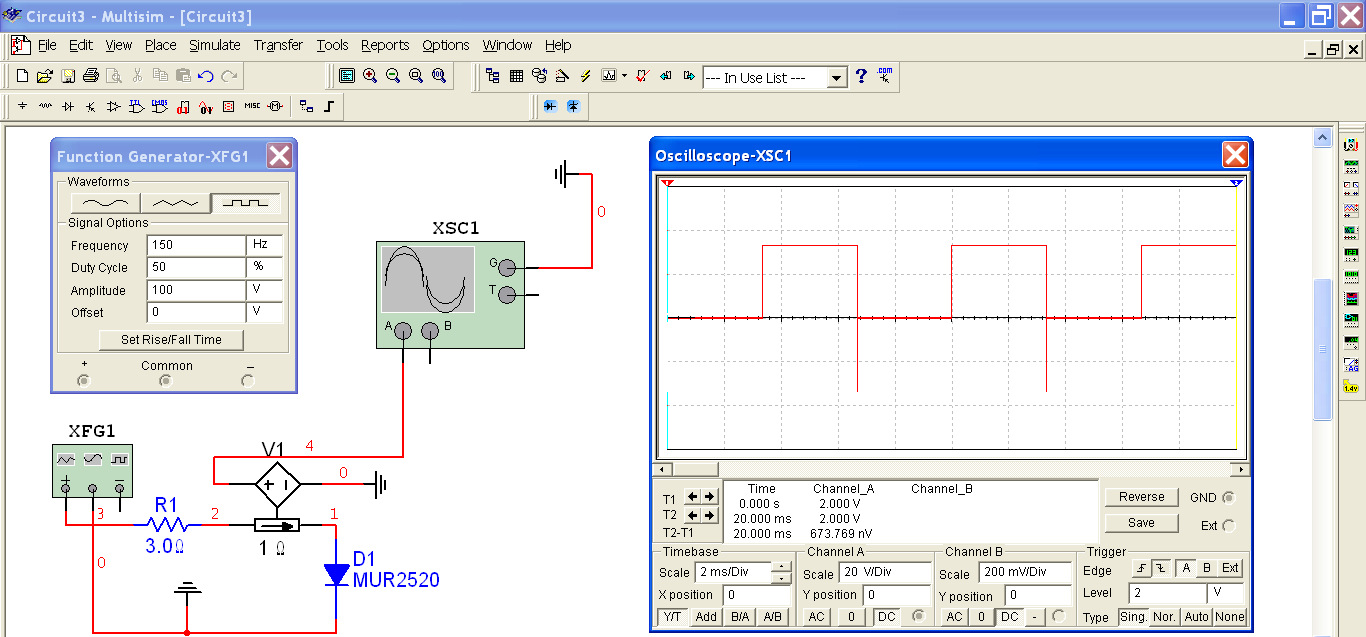The height and width of the screenshot is (637, 1366).
Task: Click the lightning bolt Run simulation icon
Action: tap(586, 76)
